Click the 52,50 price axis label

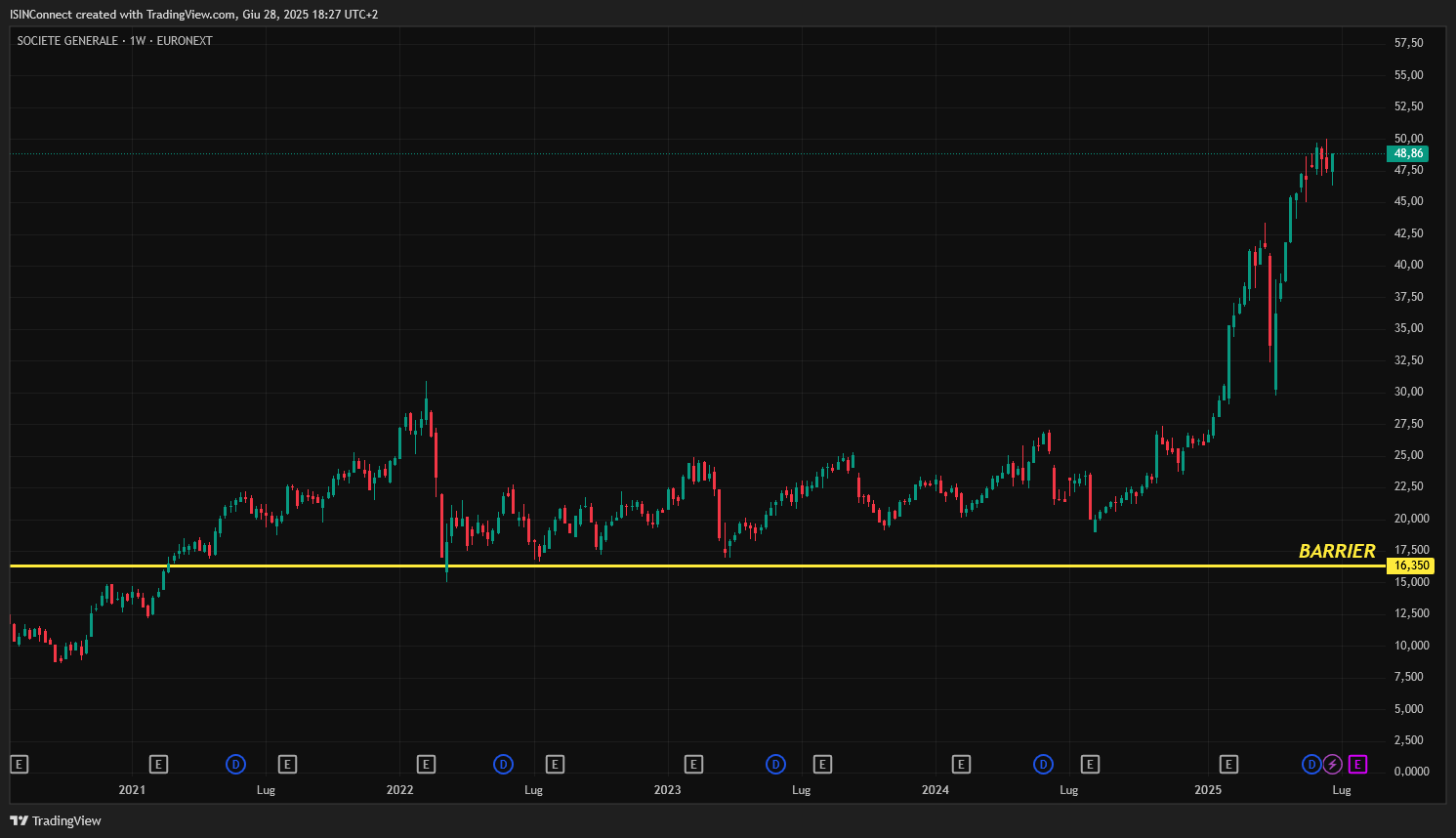coord(1408,106)
